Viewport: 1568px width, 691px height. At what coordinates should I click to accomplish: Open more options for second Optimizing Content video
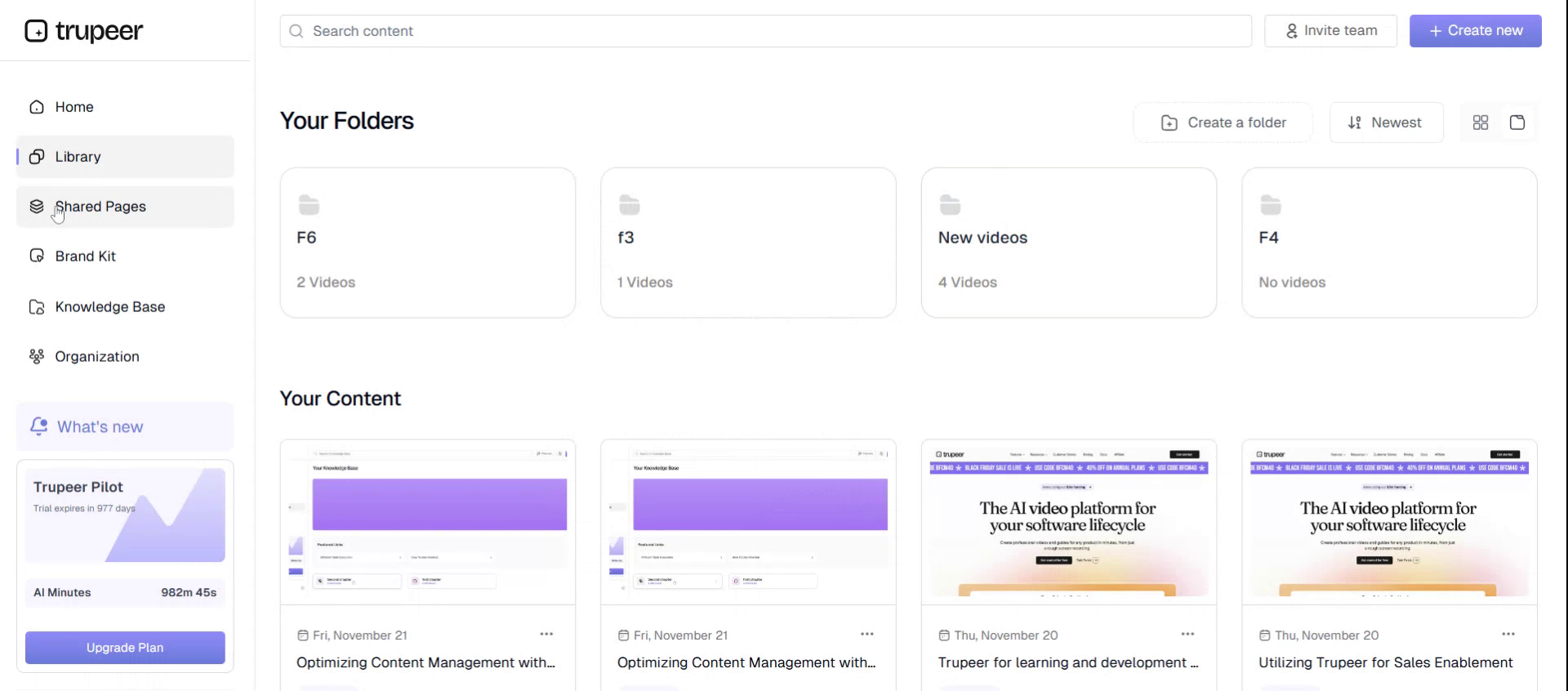pyautogui.click(x=867, y=634)
